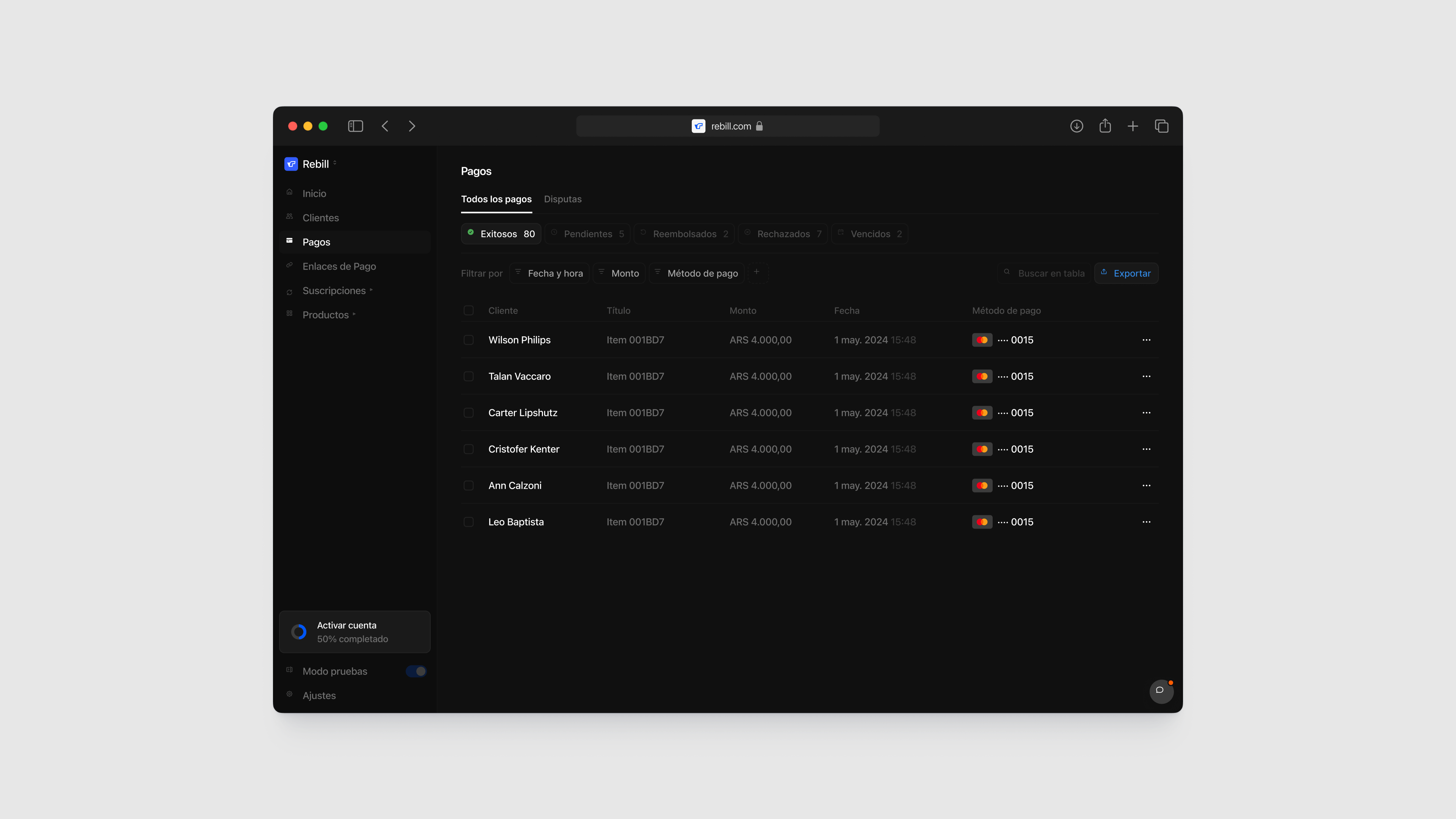Click the Mastercard icon in Wilson Philips row

click(x=982, y=340)
